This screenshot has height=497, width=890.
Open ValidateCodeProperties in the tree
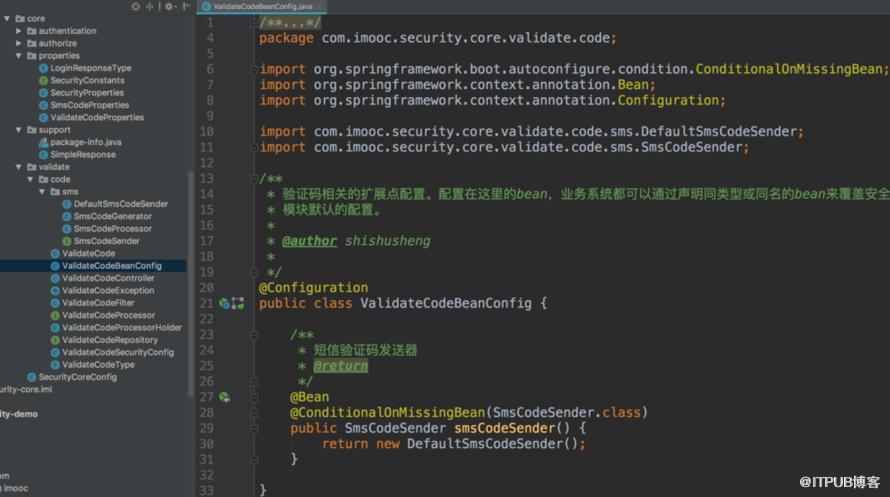point(97,118)
